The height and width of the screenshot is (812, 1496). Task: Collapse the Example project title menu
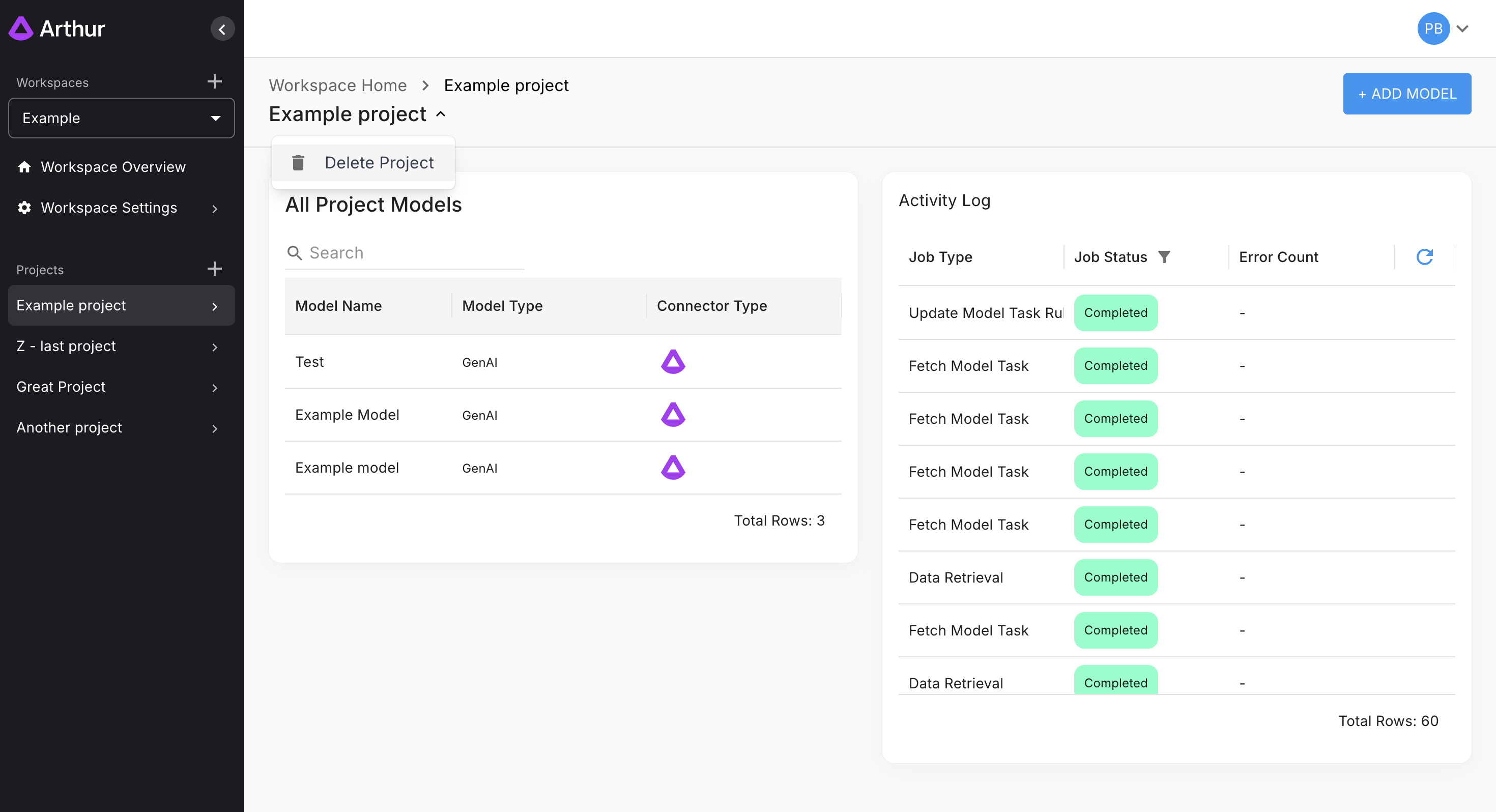tap(441, 114)
